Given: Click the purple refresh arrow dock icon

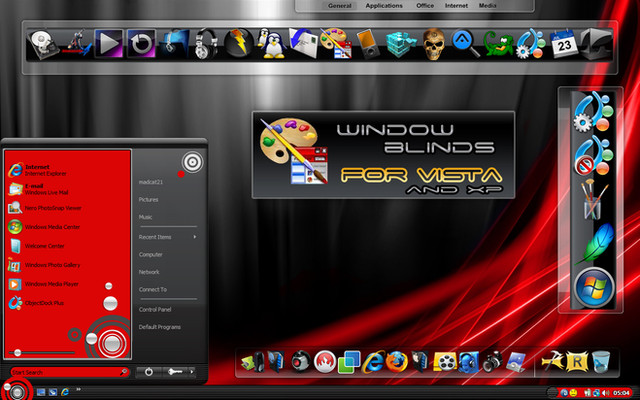Looking at the screenshot, I should (141, 43).
